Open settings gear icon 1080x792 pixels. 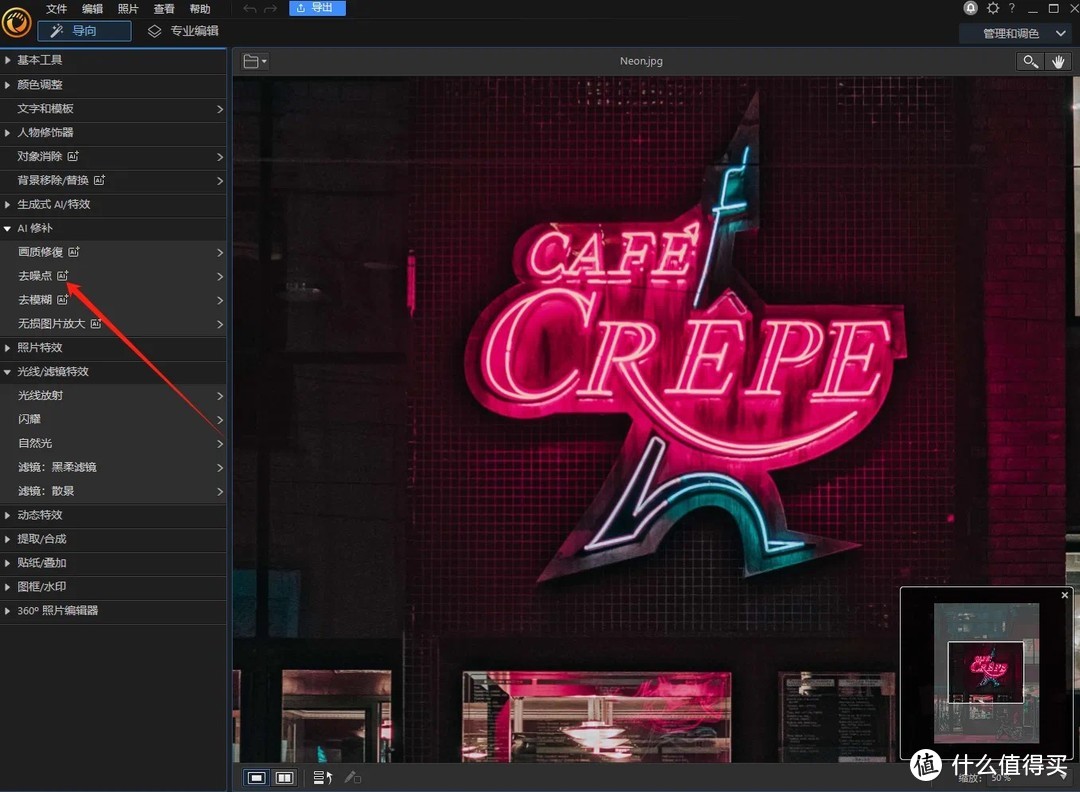tap(993, 8)
